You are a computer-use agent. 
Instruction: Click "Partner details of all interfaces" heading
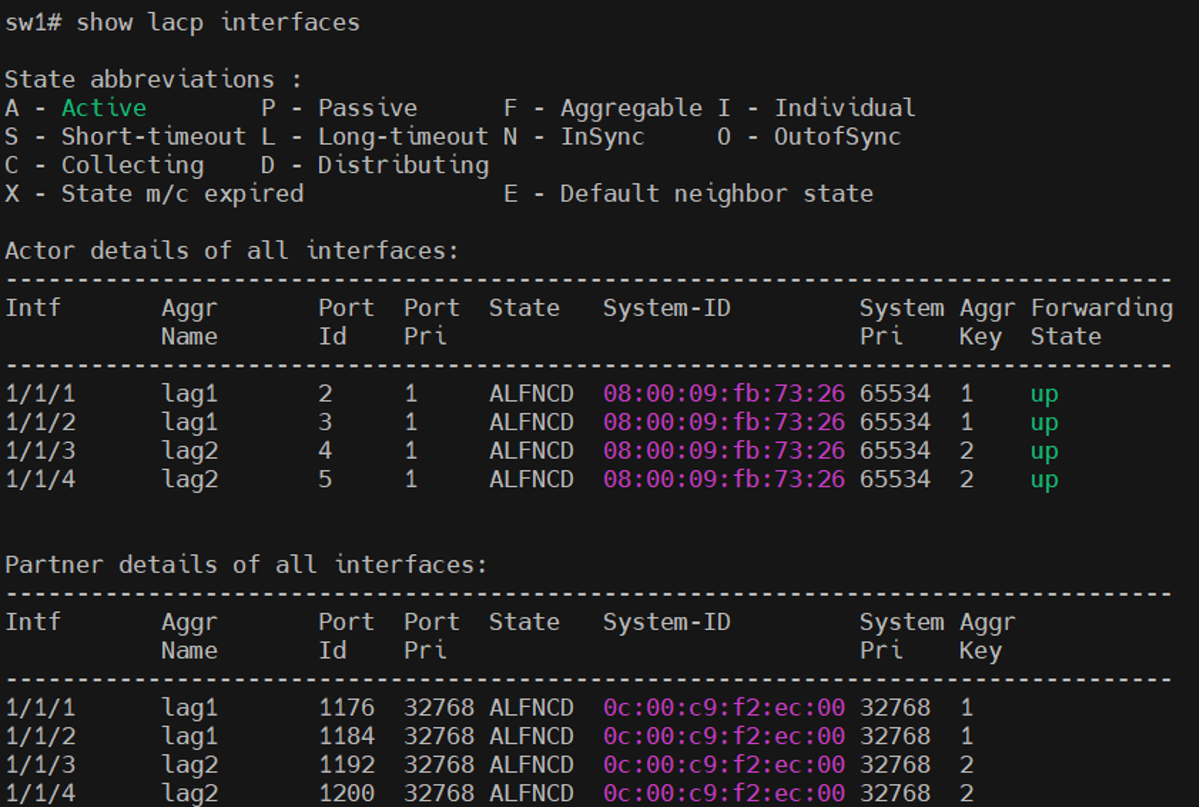245,565
